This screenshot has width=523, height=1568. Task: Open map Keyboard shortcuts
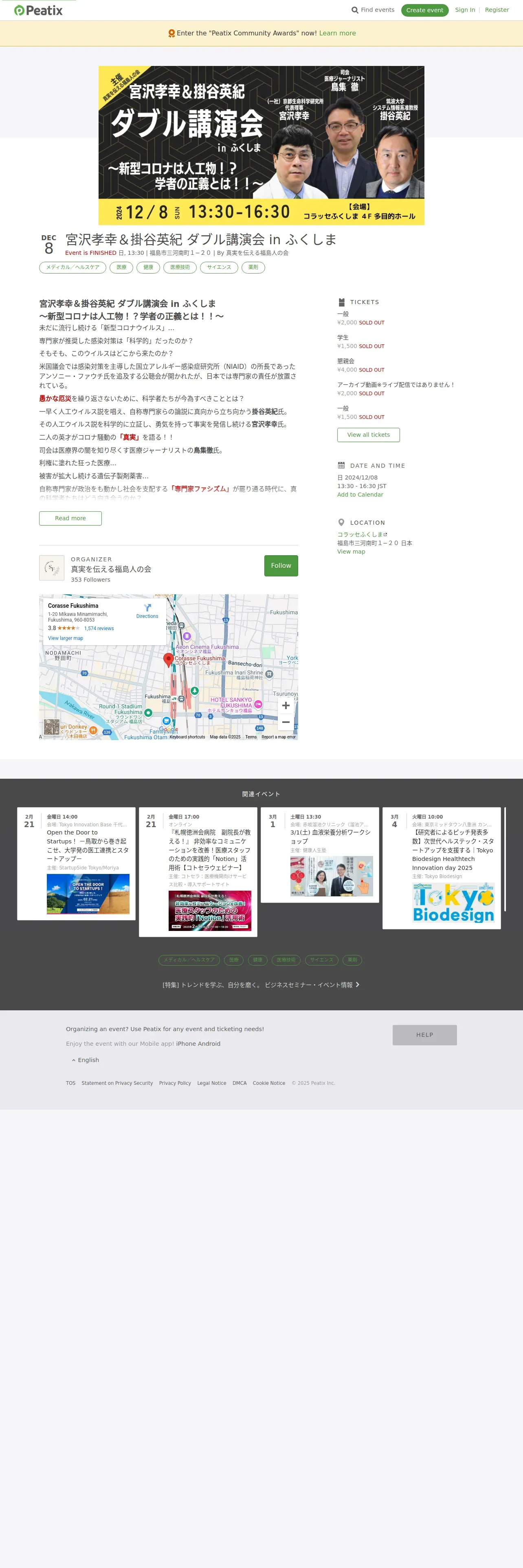coord(187,736)
